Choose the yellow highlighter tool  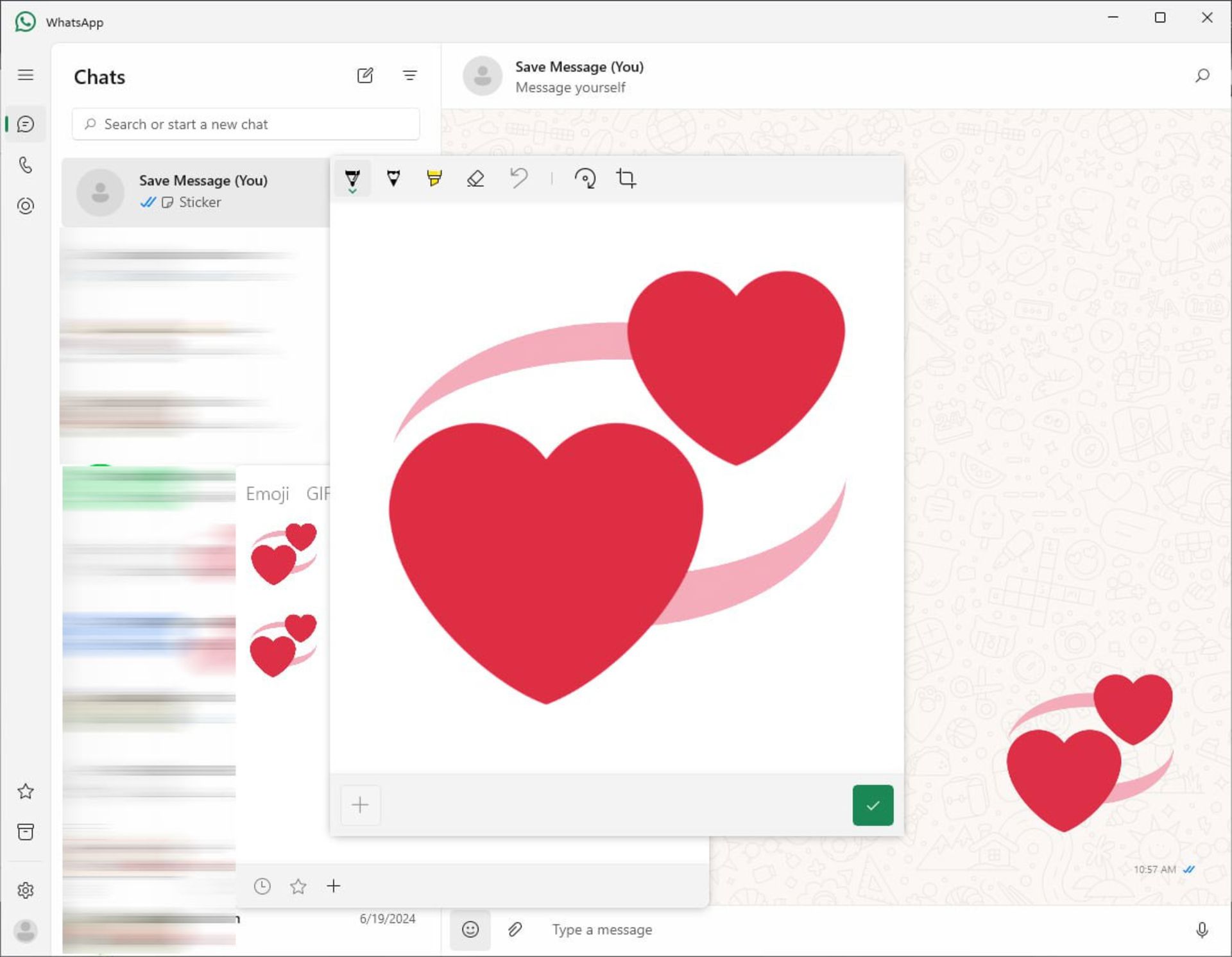434,178
